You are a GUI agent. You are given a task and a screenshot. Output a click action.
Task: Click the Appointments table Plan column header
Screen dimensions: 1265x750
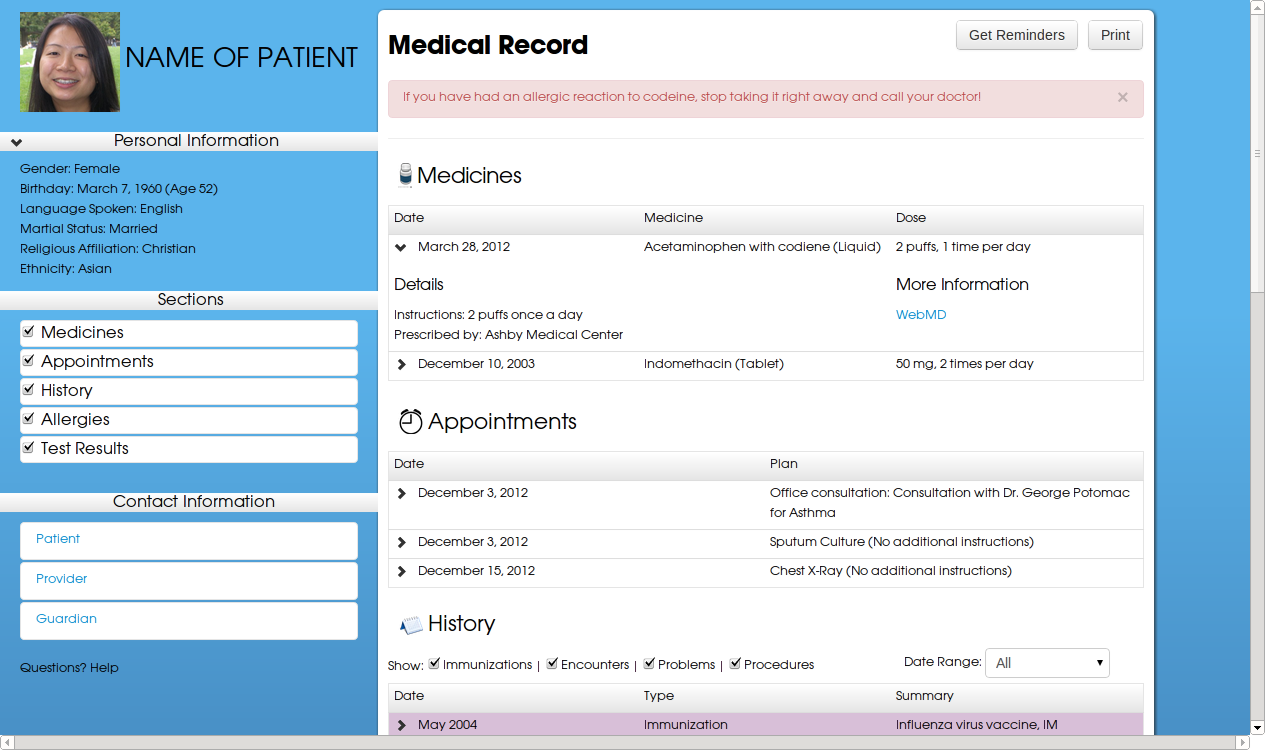coord(784,464)
